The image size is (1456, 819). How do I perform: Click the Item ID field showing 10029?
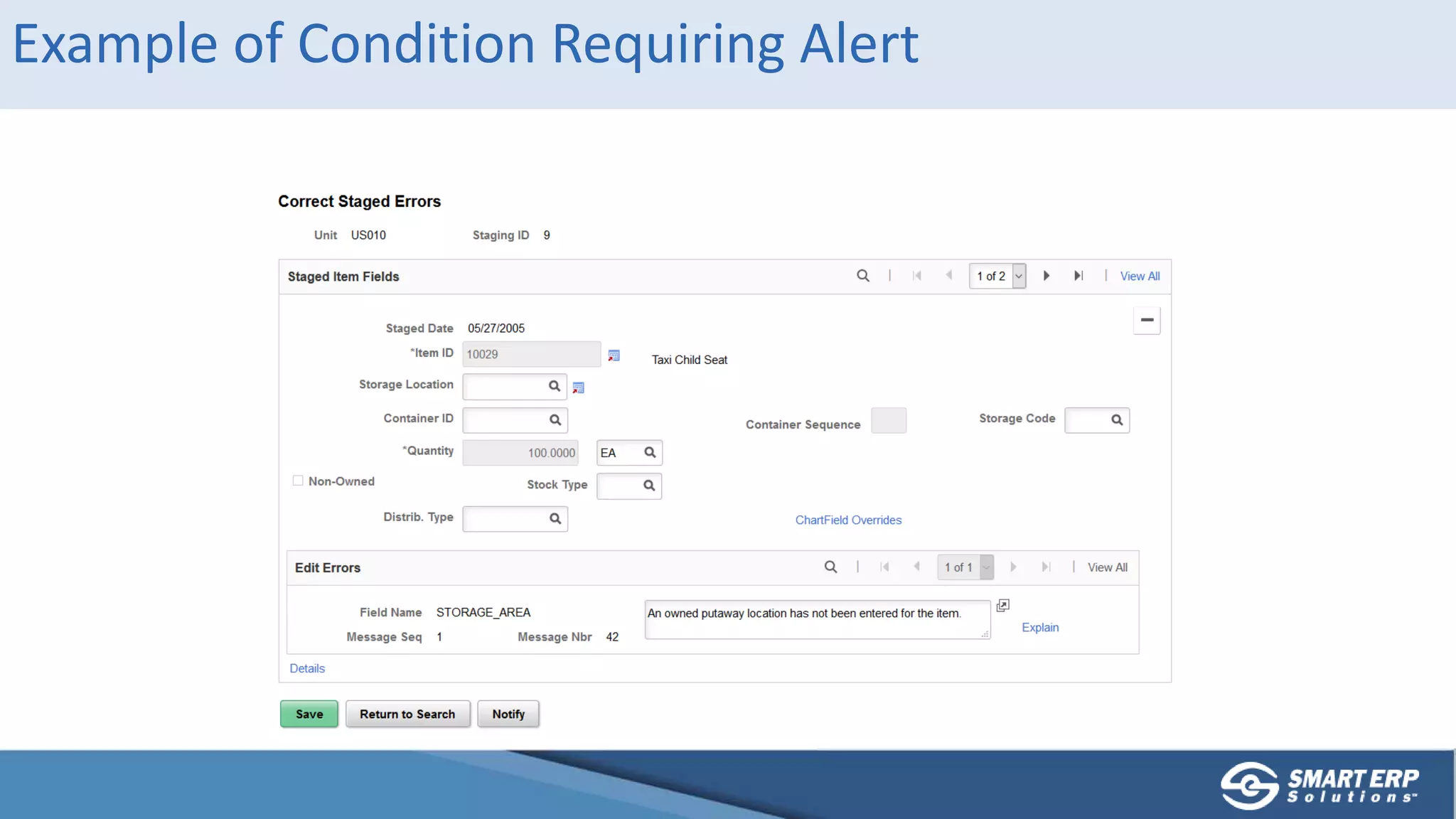tap(531, 354)
